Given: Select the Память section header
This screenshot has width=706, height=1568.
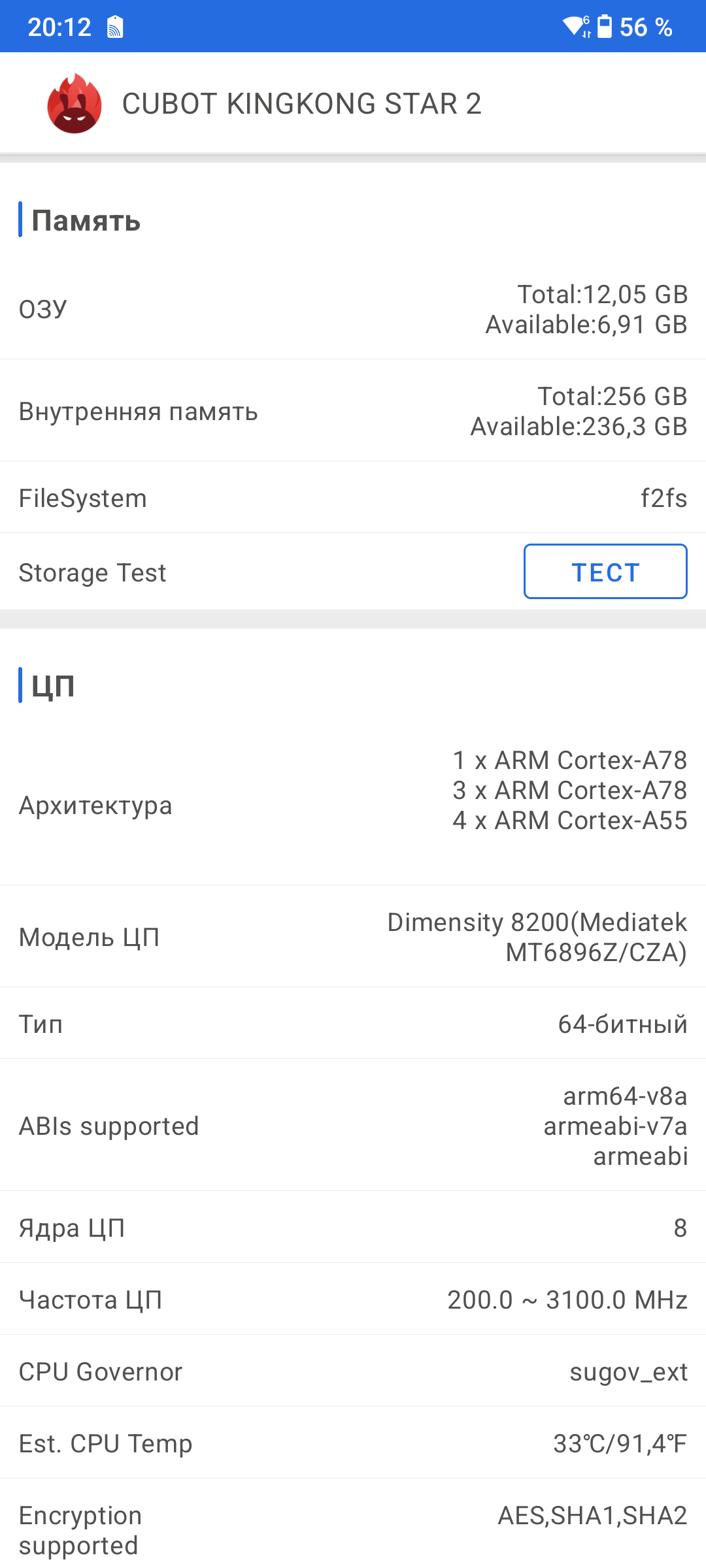Looking at the screenshot, I should click(x=86, y=221).
